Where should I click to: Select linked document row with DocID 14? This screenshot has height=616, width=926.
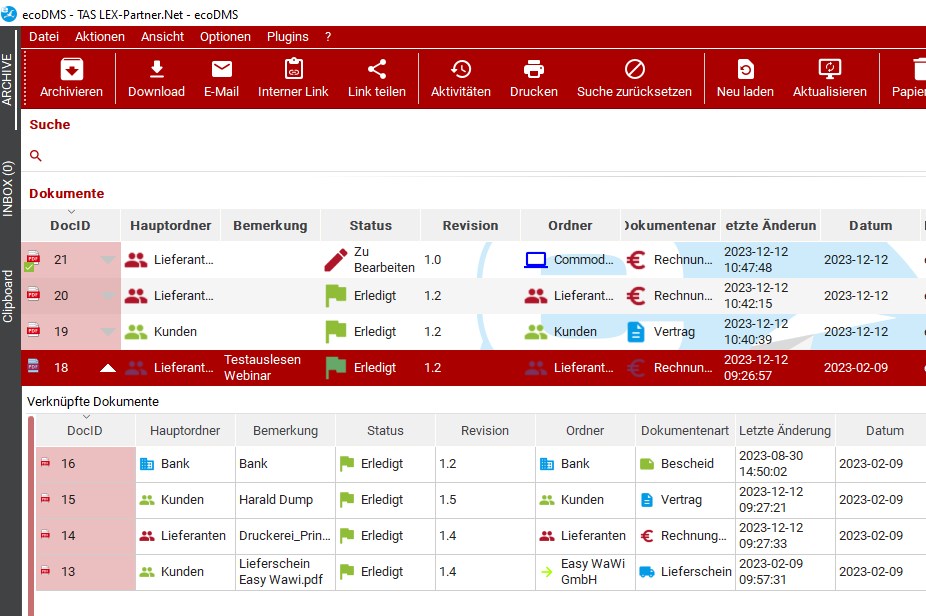pos(480,536)
